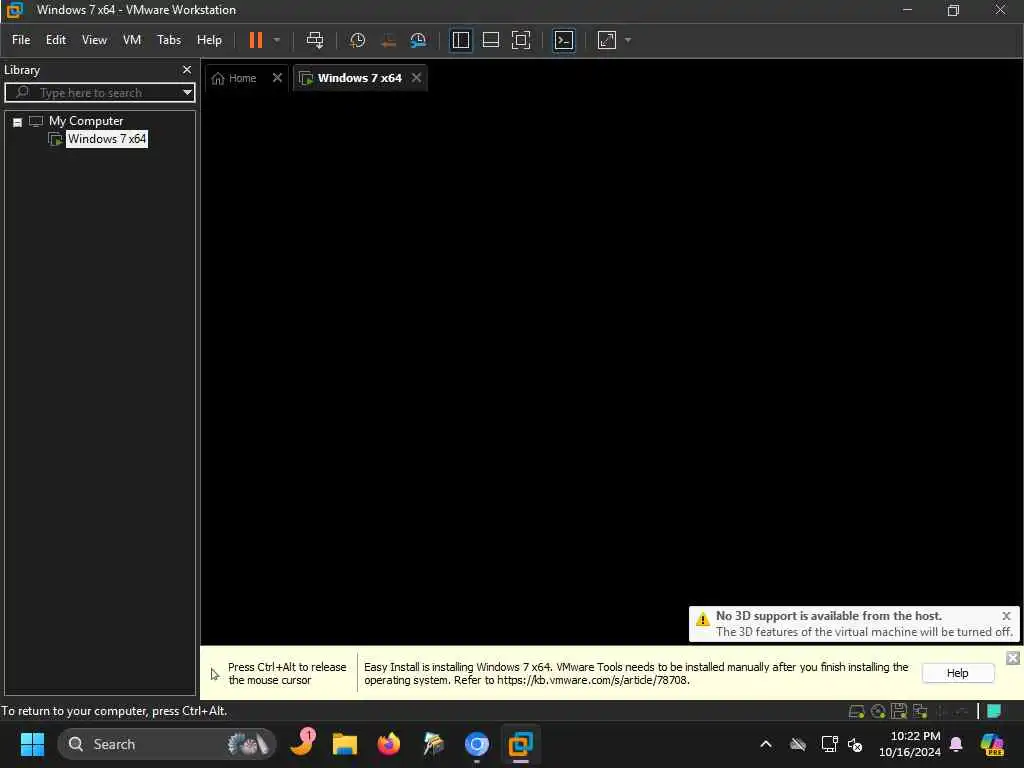The height and width of the screenshot is (768, 1024).
Task: Click the stretch guest display icon
Action: coord(607,40)
